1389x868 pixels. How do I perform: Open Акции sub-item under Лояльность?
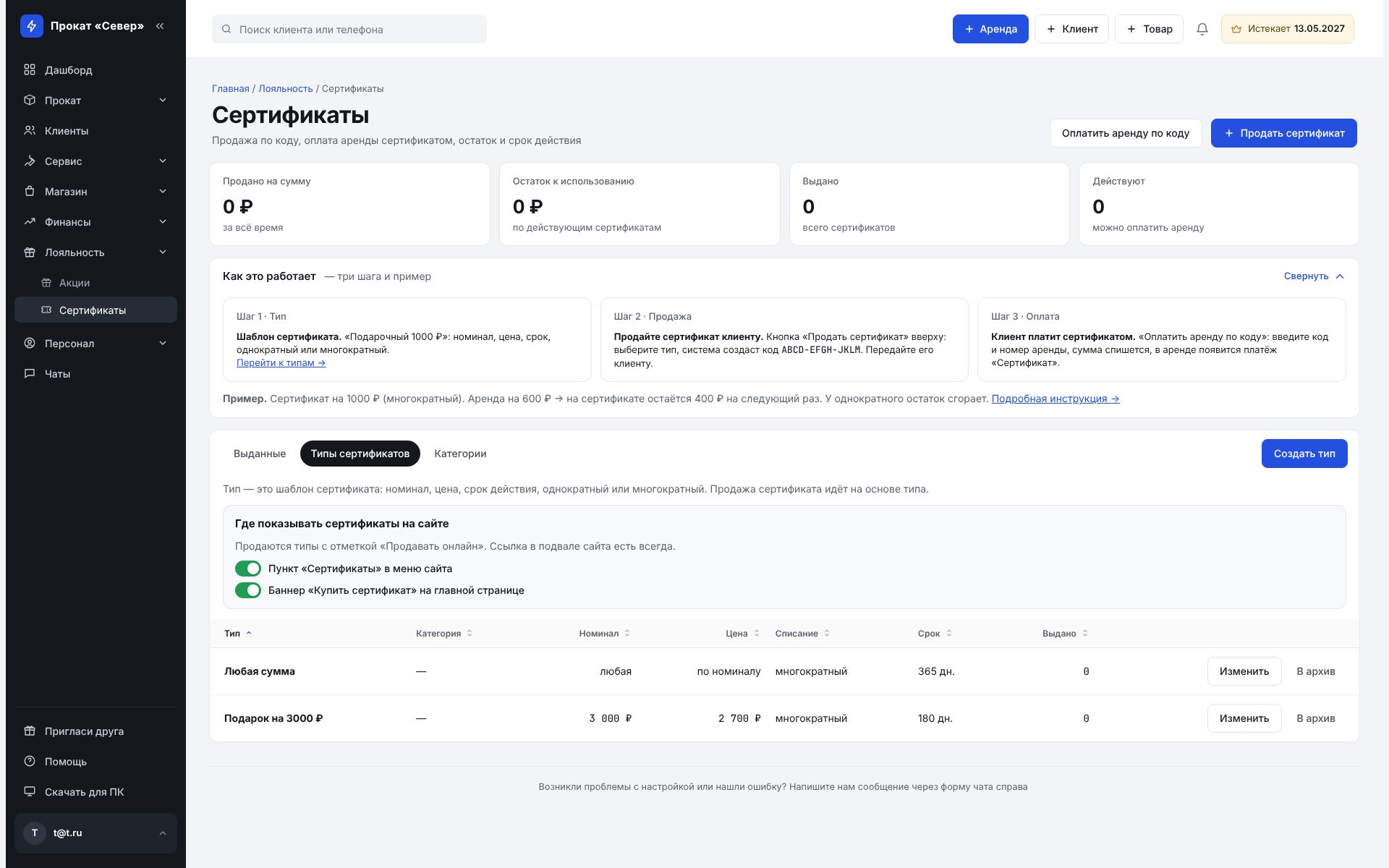click(95, 283)
